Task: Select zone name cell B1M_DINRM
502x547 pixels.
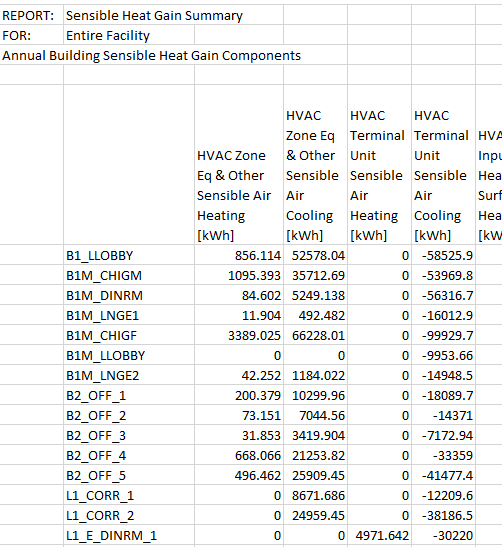Action: [129, 295]
